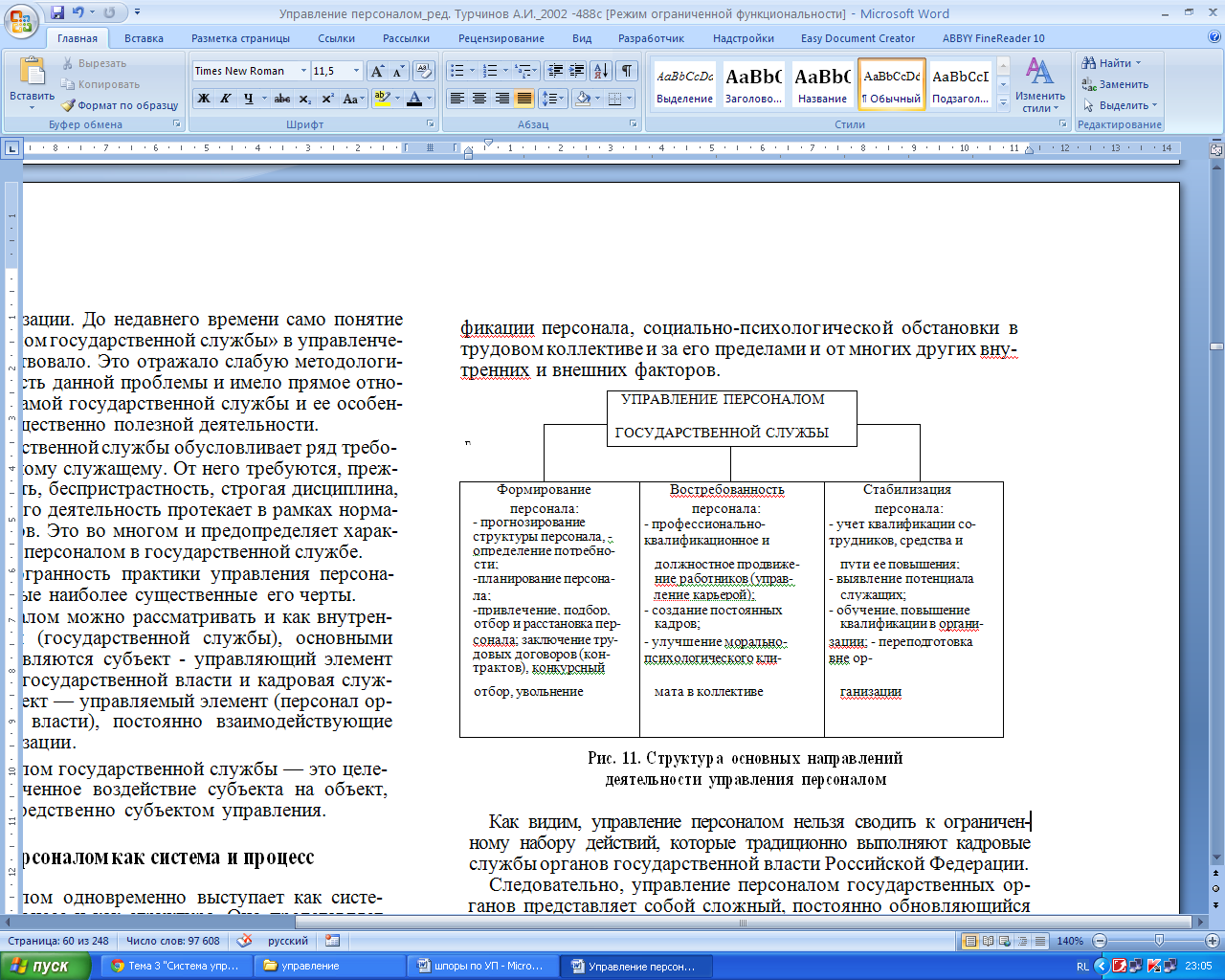Click Format Painter (Формат по образцу)
Image resolution: width=1225 pixels, height=980 pixels.
coord(120,105)
